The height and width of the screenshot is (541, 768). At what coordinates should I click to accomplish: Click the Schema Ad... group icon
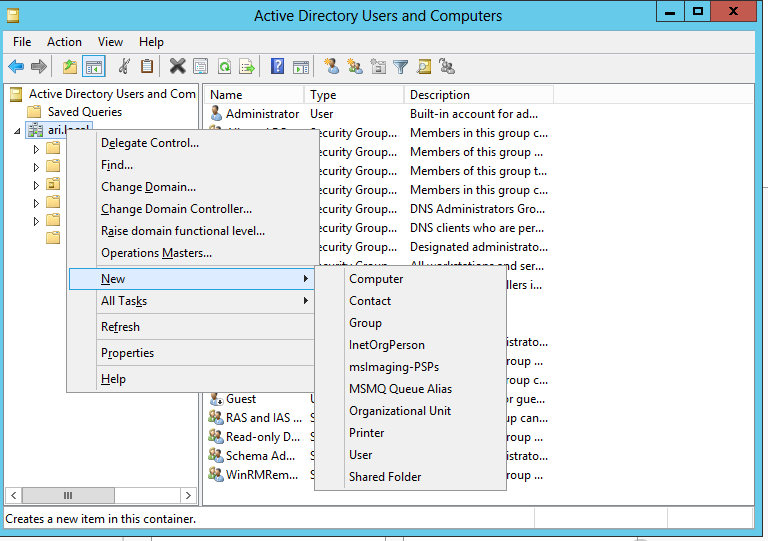coord(216,456)
